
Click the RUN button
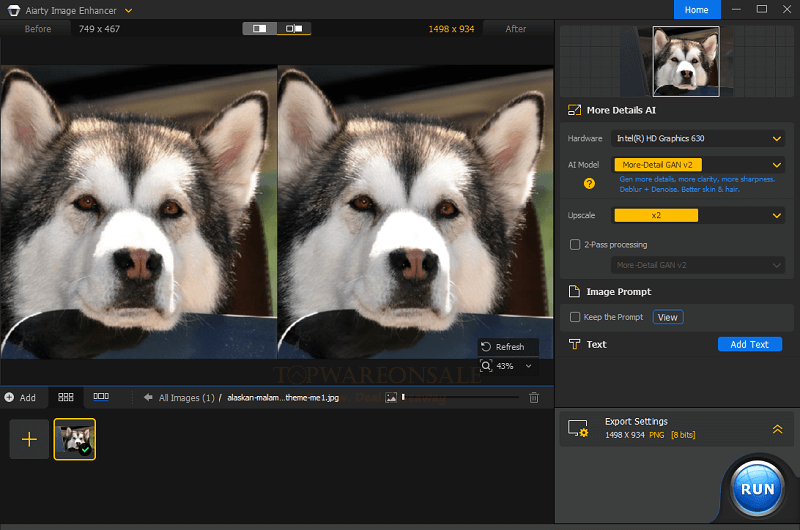click(757, 489)
